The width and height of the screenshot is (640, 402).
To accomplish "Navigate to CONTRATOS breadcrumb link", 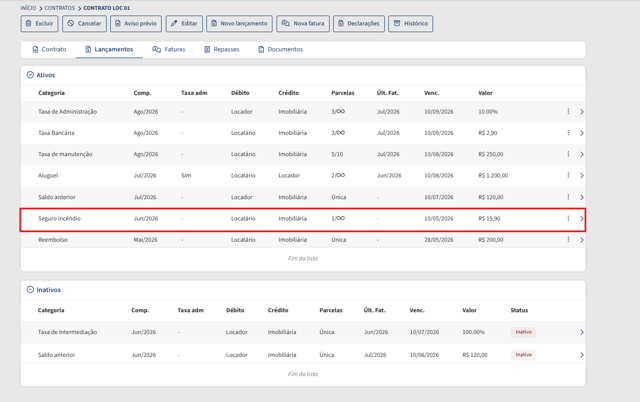I will point(60,8).
